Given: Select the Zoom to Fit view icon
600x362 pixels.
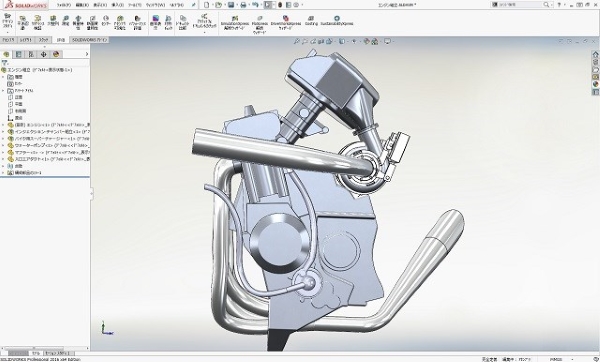Looking at the screenshot, I should [296, 41].
